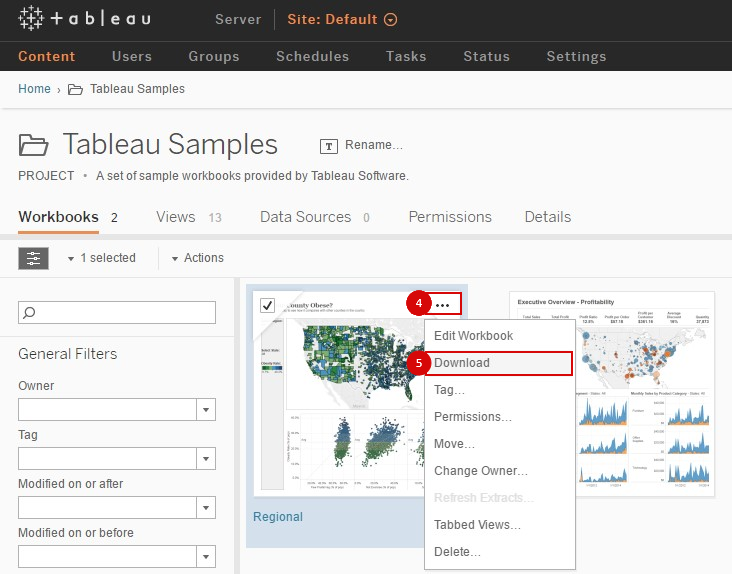Open the Schedules navigation item
This screenshot has height=574, width=732.
pos(312,56)
